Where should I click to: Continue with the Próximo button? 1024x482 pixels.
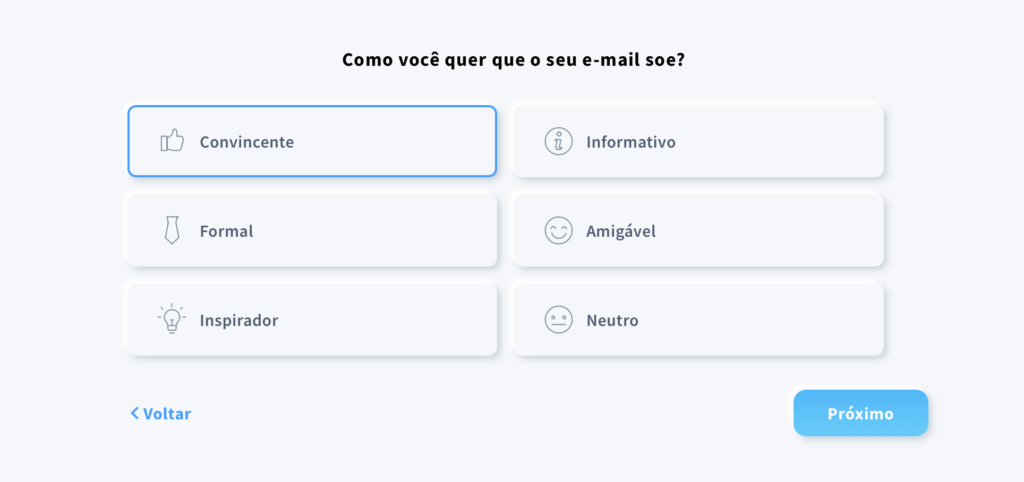[x=860, y=413]
